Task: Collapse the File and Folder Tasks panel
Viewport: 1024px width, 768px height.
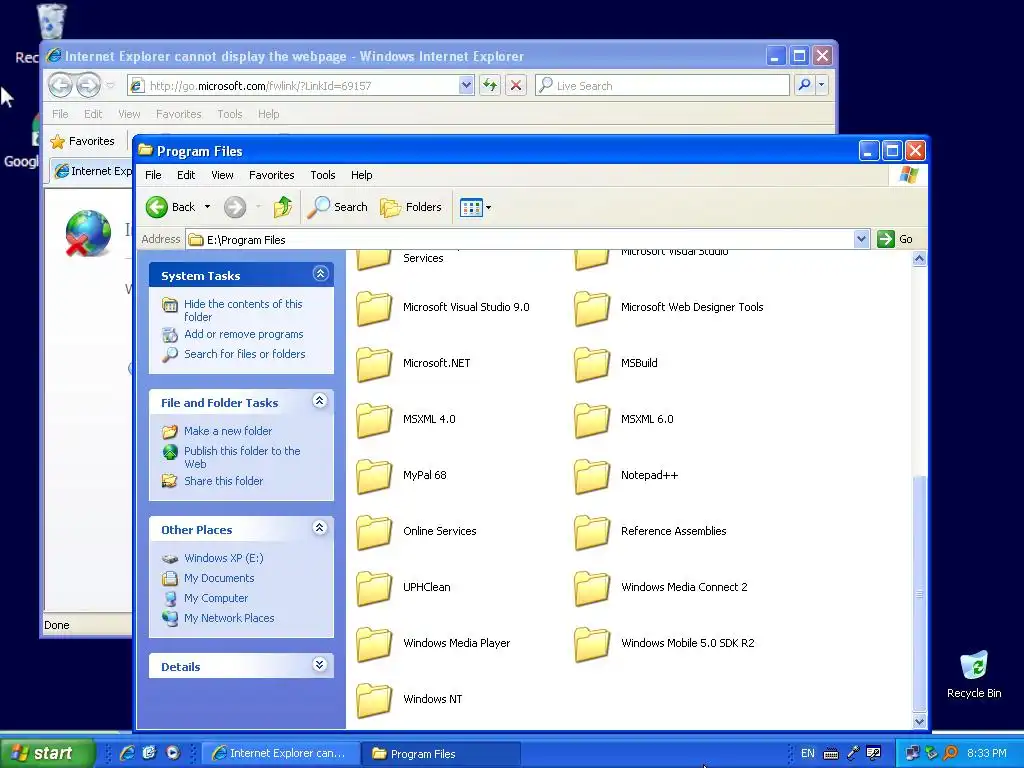Action: coord(319,400)
